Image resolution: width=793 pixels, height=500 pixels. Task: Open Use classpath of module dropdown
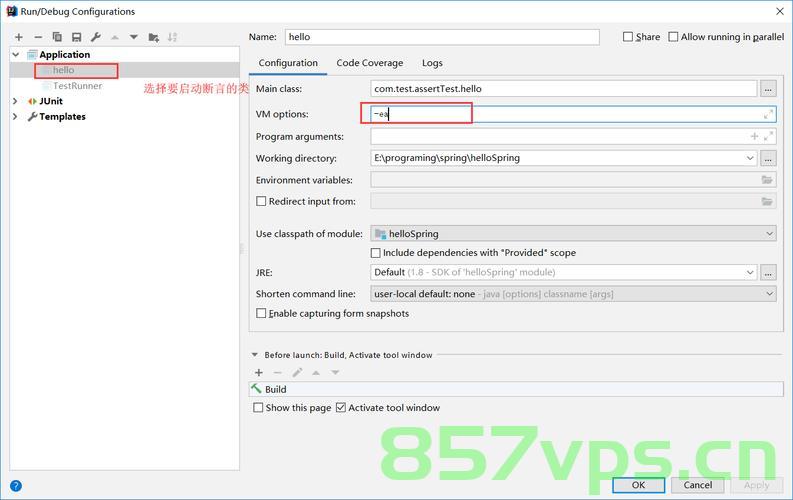click(x=769, y=234)
